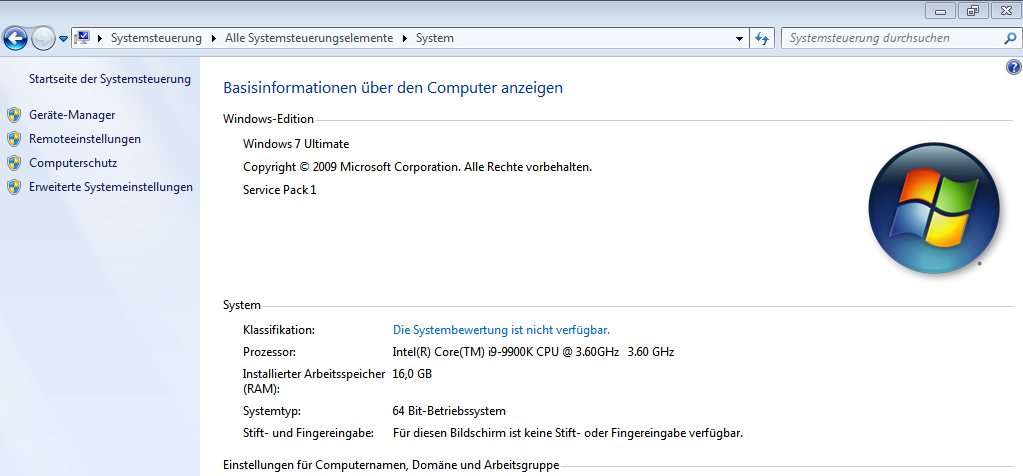
Task: Click the Copyright 2009 Microsoft Corporation line
Action: coord(418,167)
